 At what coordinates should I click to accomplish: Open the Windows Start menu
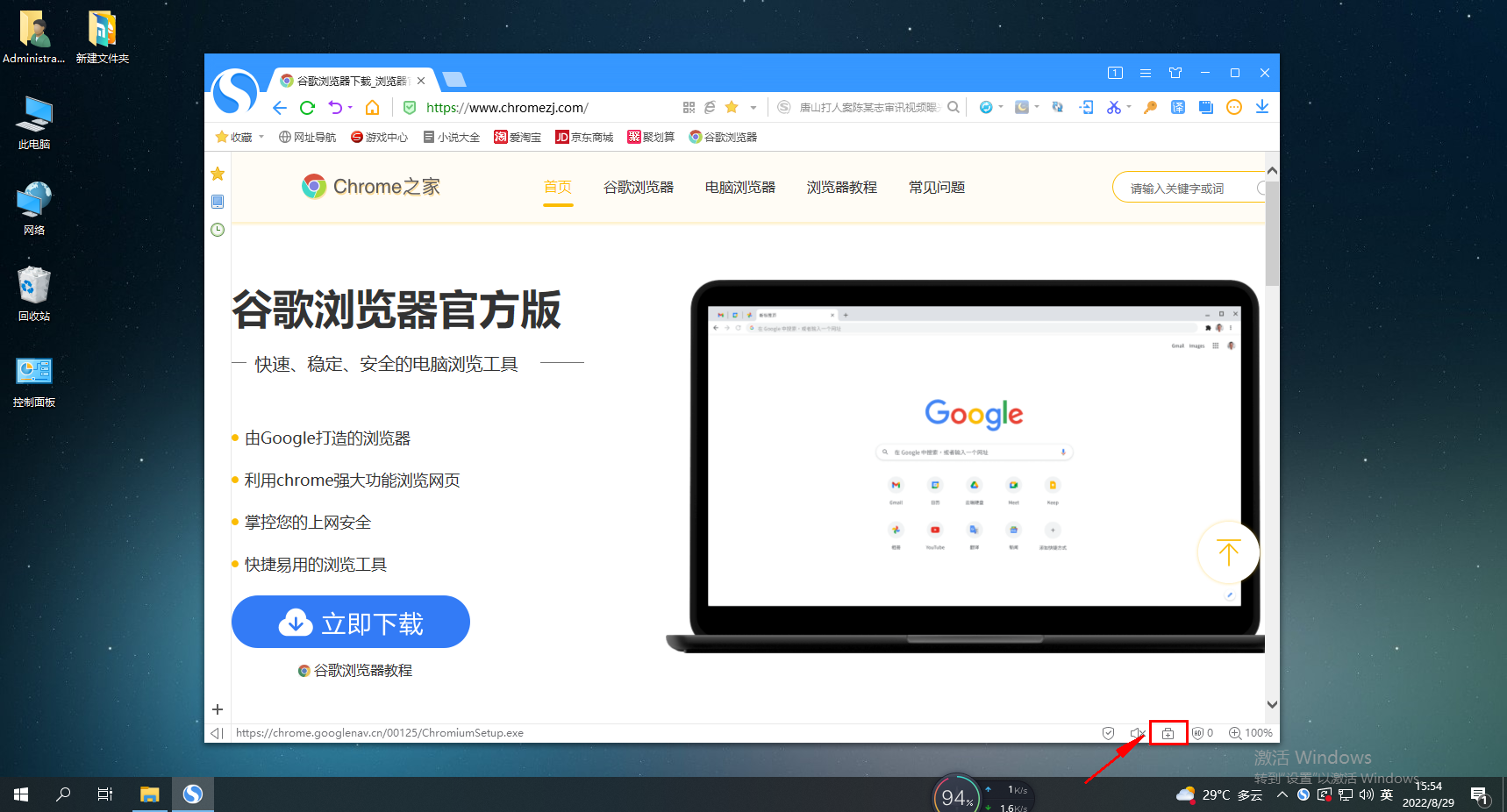(21, 794)
